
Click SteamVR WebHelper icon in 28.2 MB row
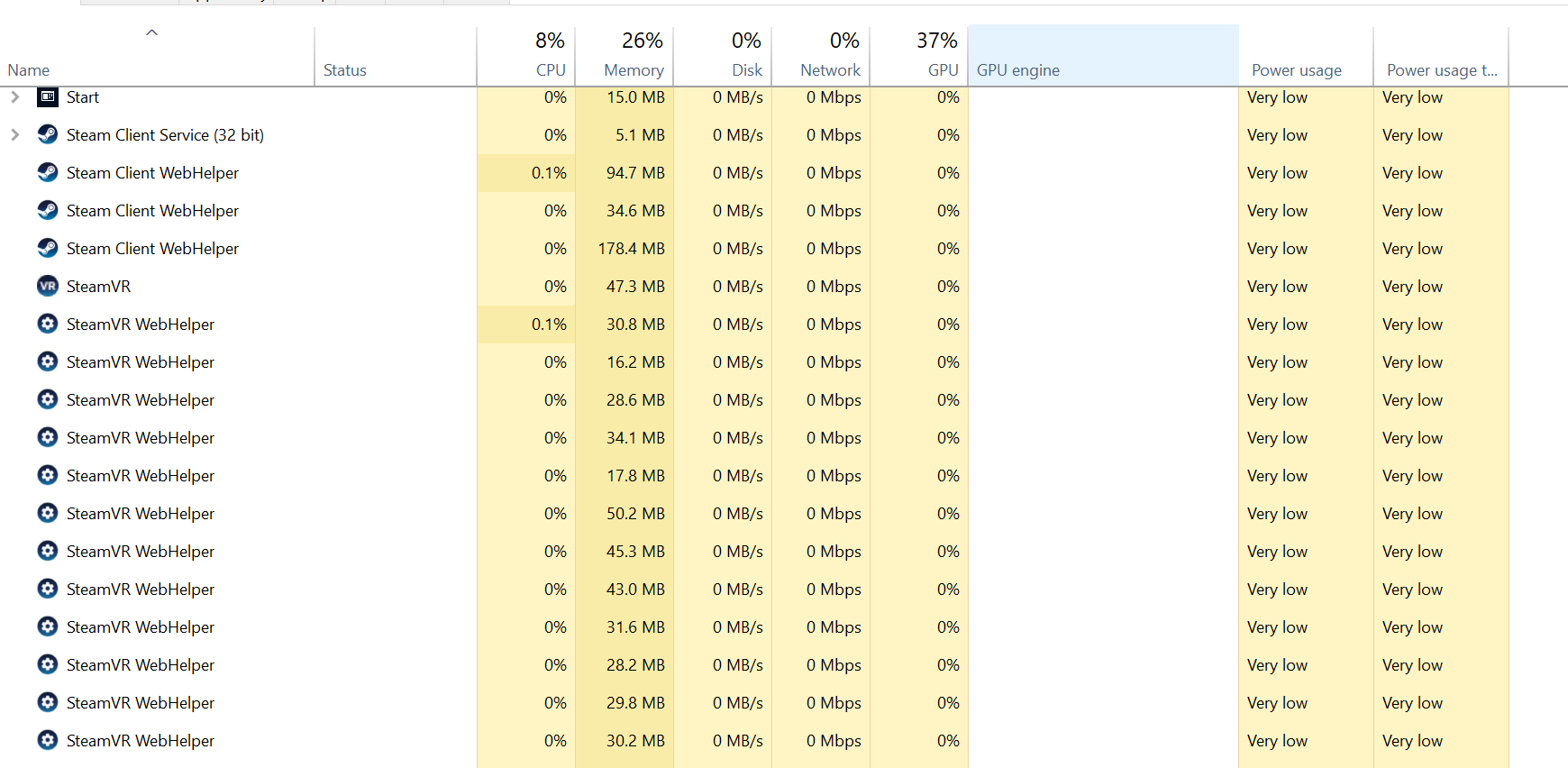[48, 664]
